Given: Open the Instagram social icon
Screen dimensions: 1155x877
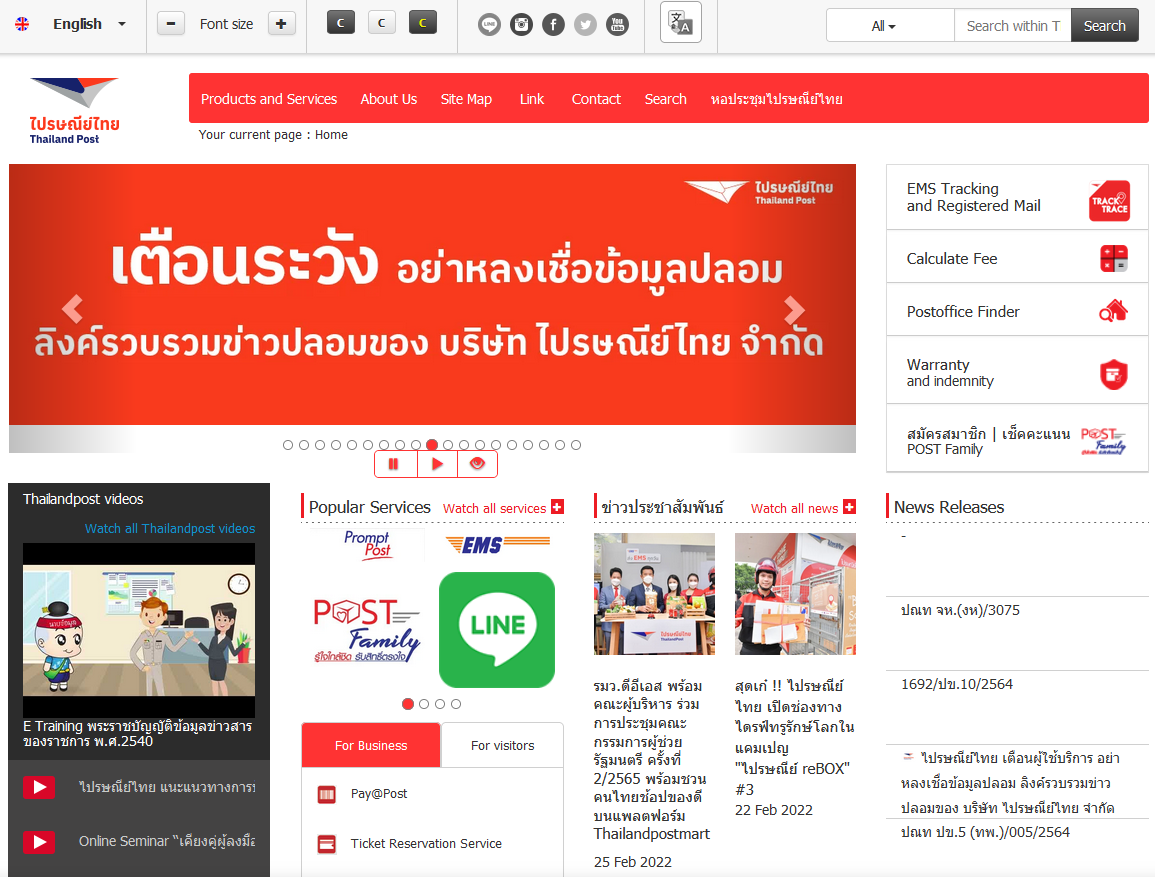Looking at the screenshot, I should tap(522, 25).
